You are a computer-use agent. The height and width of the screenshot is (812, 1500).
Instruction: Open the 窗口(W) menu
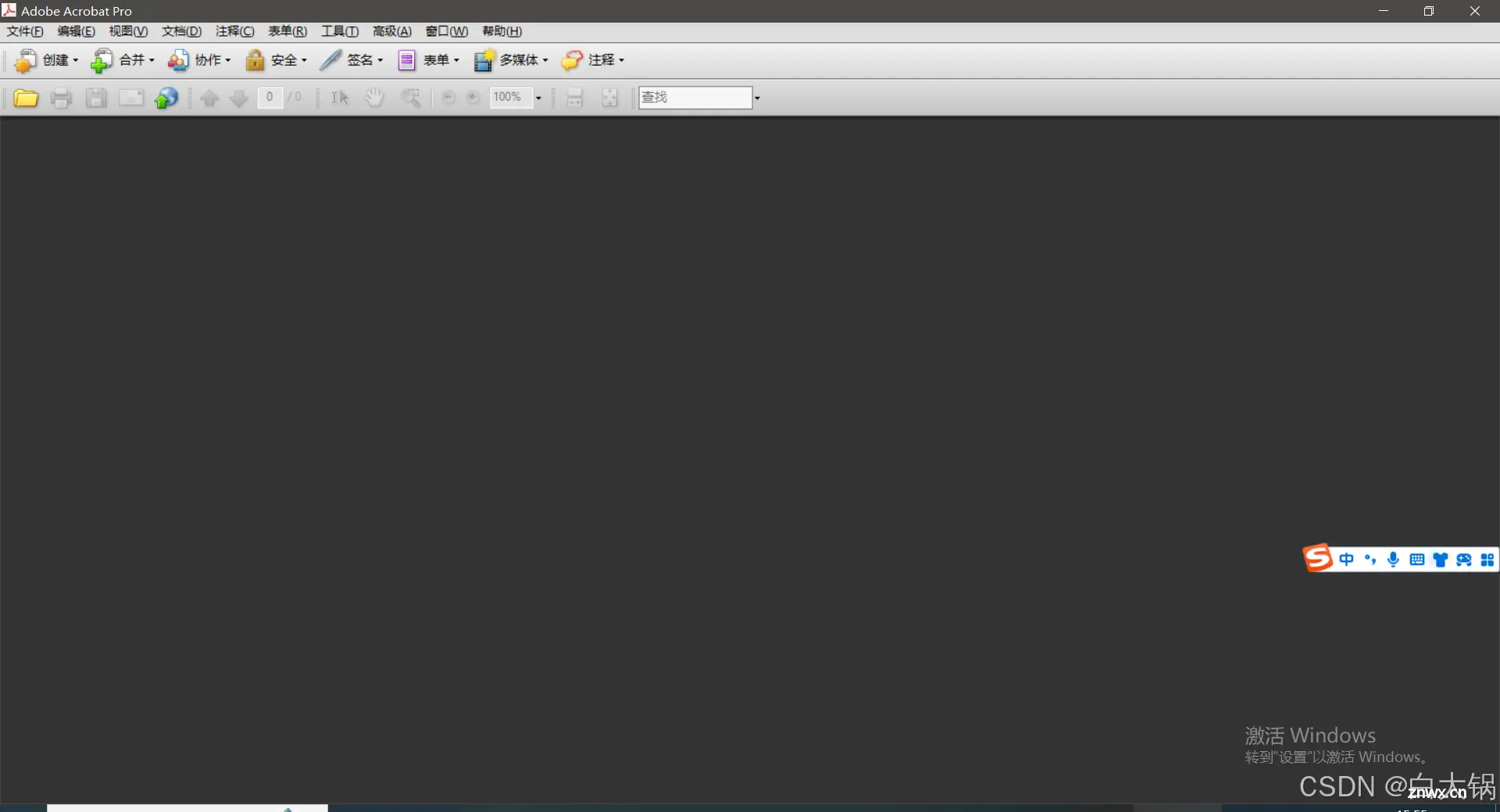tap(446, 31)
